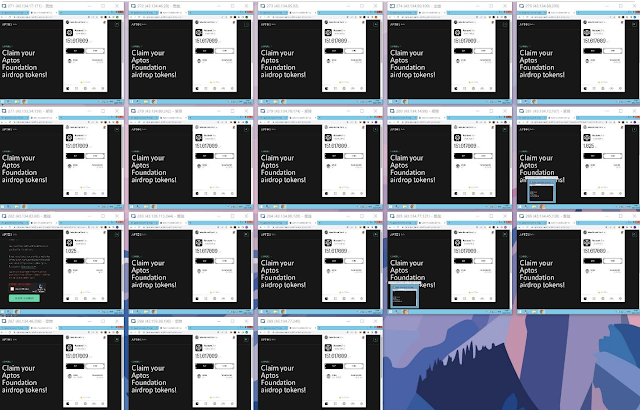Image resolution: width=640 pixels, height=410 pixels.
Task: Open wallet settings gear icon in window 283
Action: click(232, 299)
